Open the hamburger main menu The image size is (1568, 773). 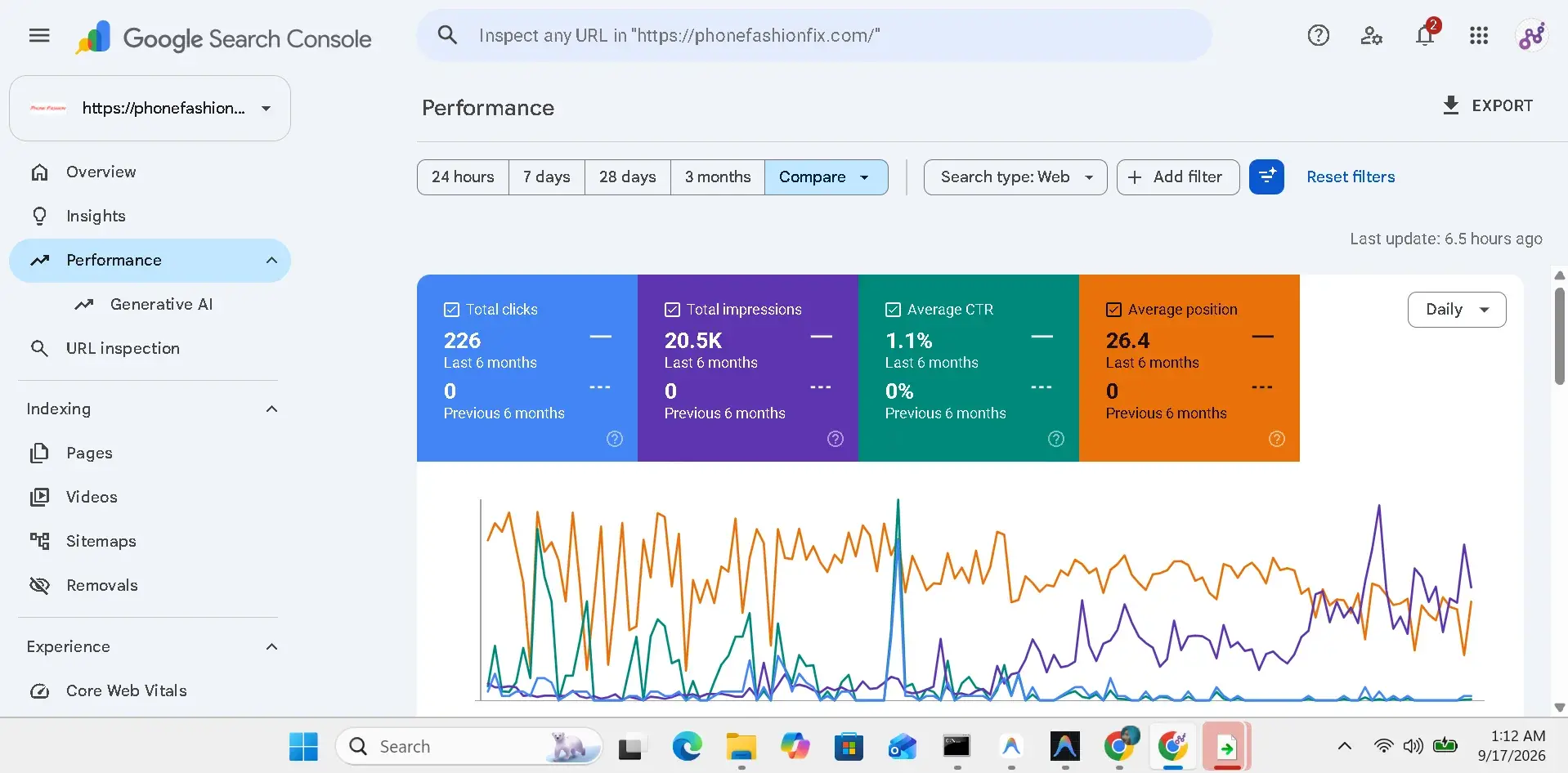(39, 35)
